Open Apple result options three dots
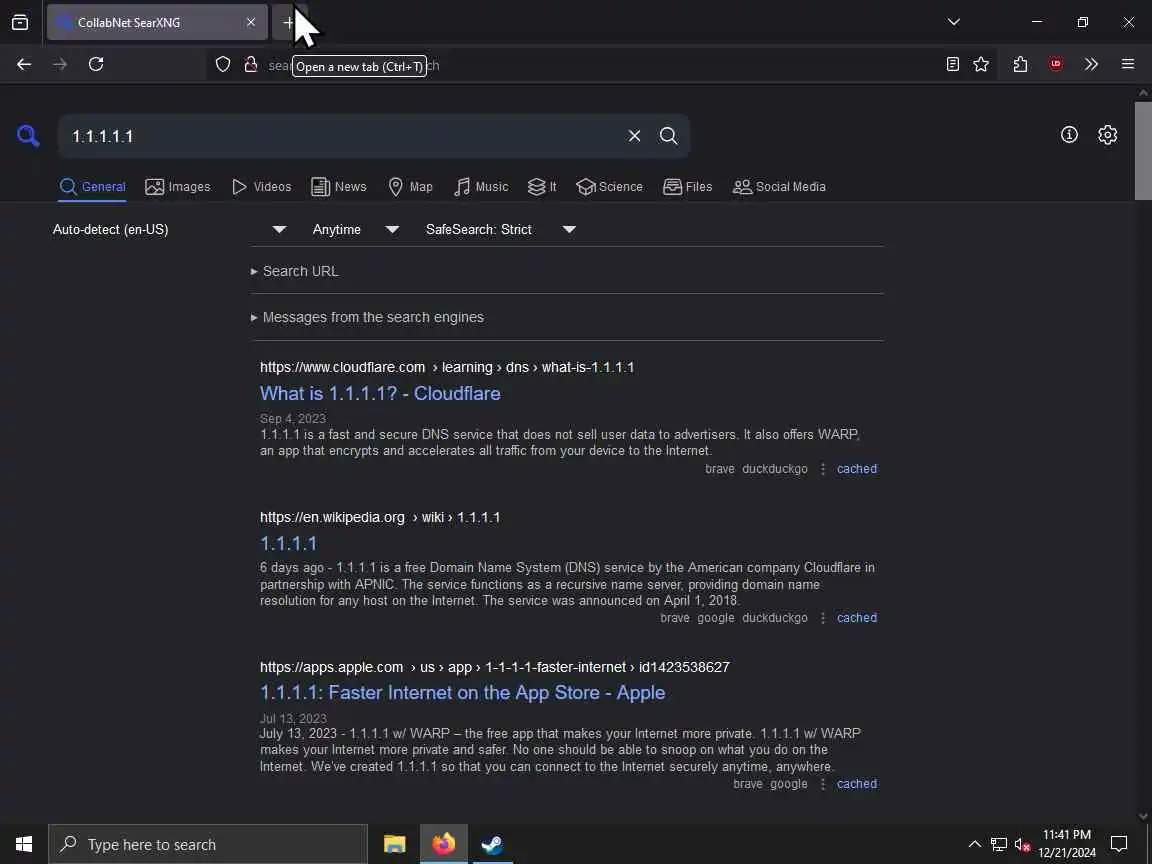Image resolution: width=1152 pixels, height=864 pixels. click(x=823, y=784)
